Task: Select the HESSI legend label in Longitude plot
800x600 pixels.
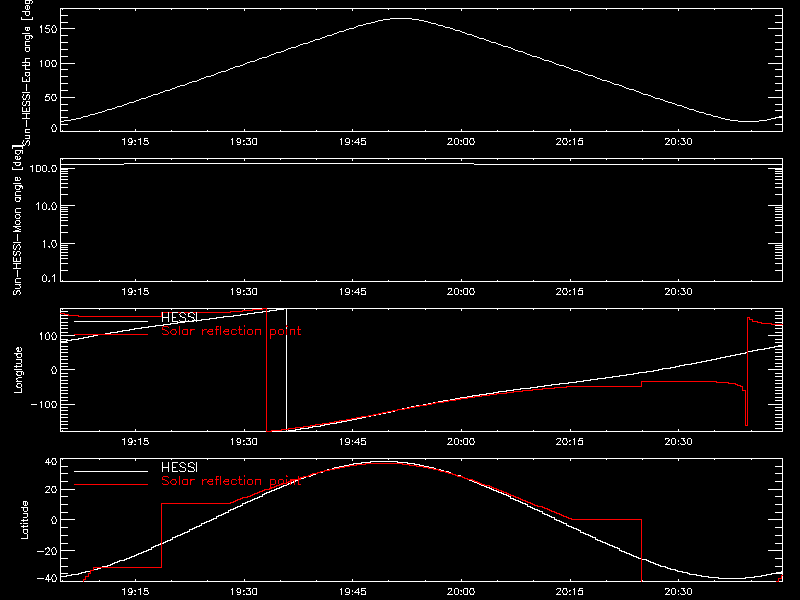Action: click(179, 317)
